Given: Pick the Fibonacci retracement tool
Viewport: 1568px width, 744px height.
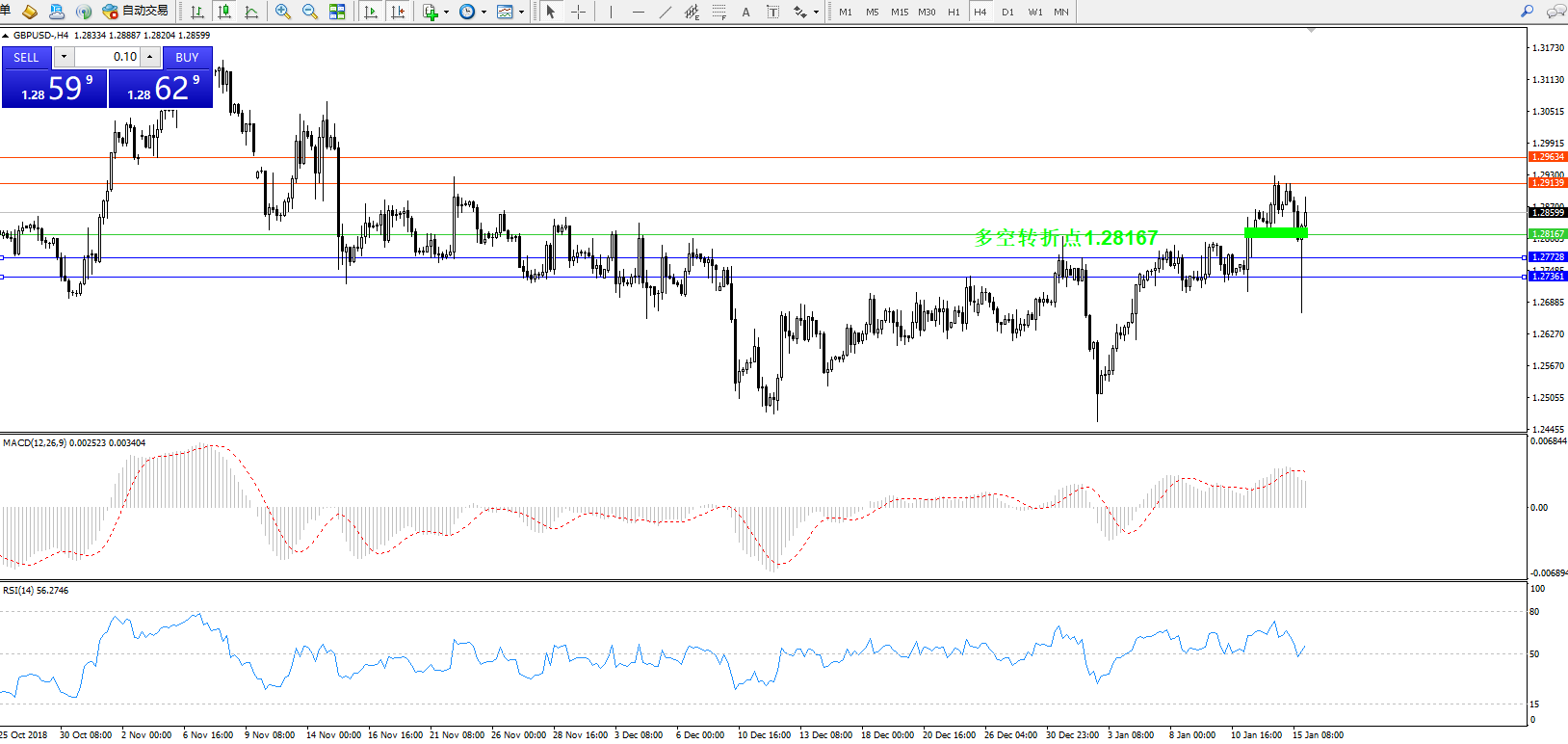Looking at the screenshot, I should [719, 12].
